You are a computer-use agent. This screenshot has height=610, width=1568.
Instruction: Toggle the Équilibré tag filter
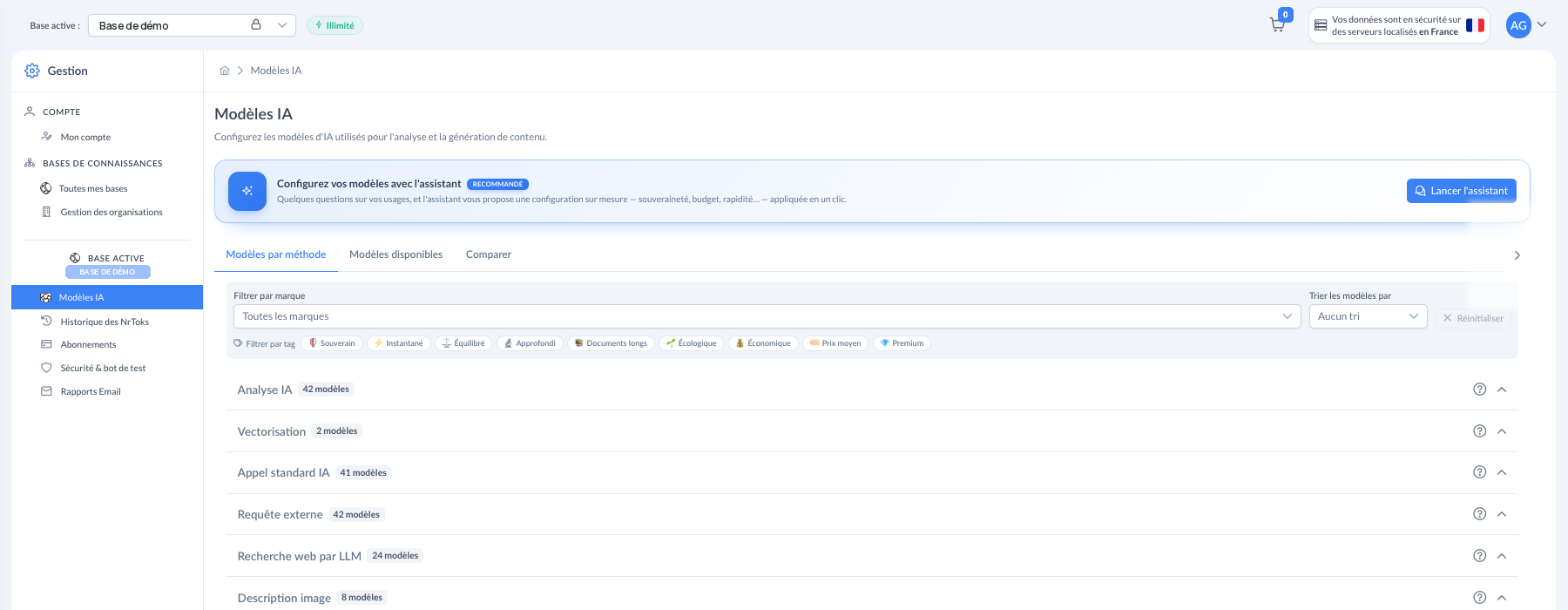[463, 343]
